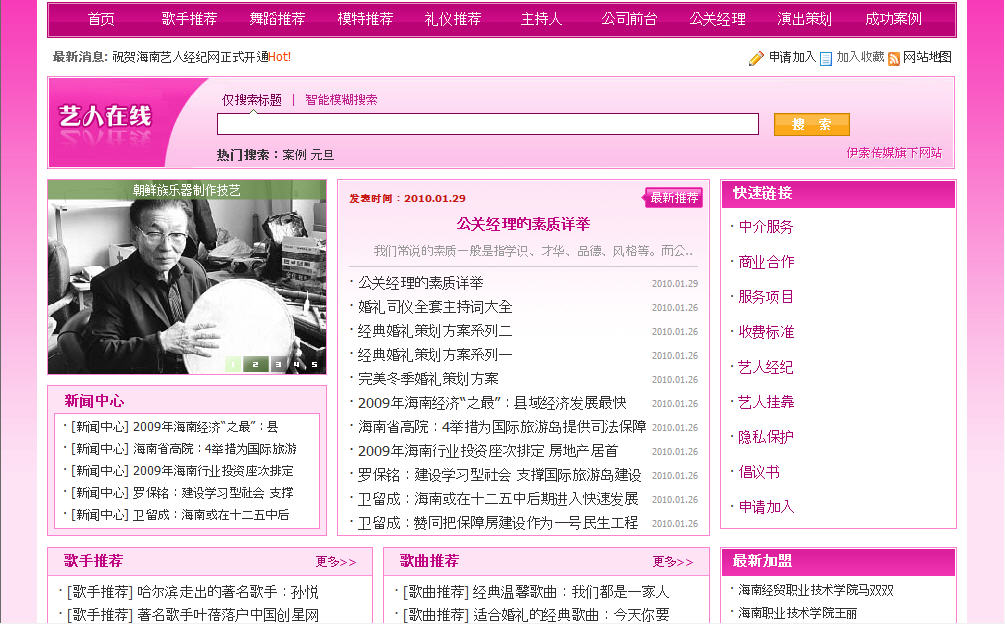1005x625 pixels.
Task: Click the 最新推荐 ribbon badge
Action: coord(674,198)
